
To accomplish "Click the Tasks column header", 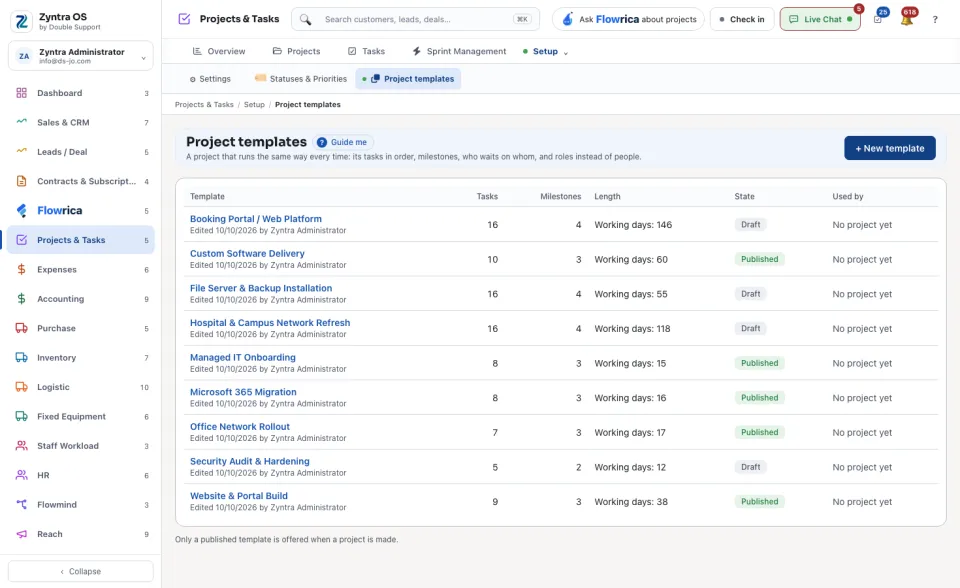I will (487, 197).
